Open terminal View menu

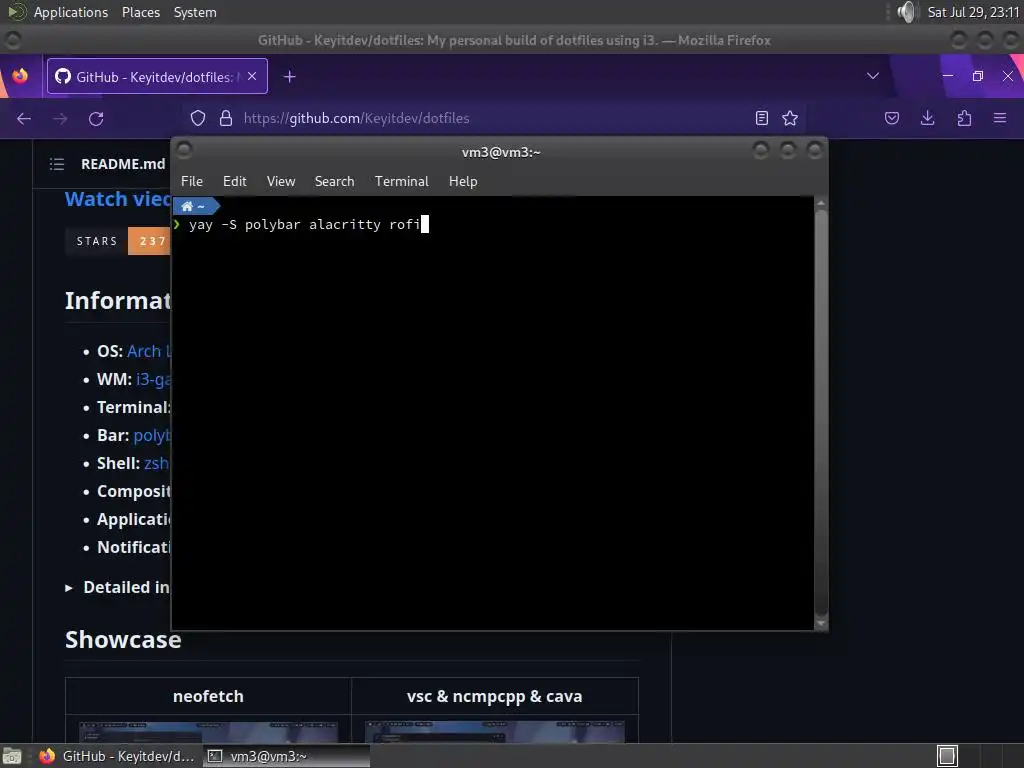(x=281, y=182)
